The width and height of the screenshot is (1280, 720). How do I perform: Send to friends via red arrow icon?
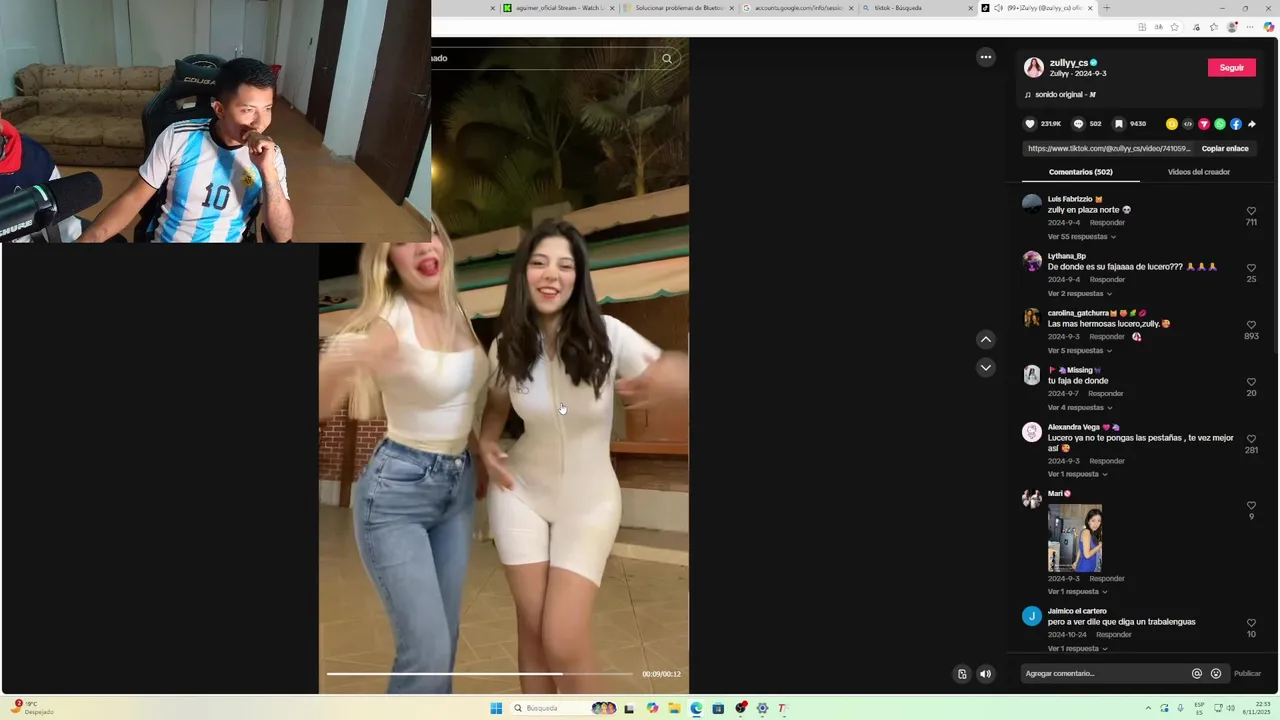click(x=1204, y=124)
